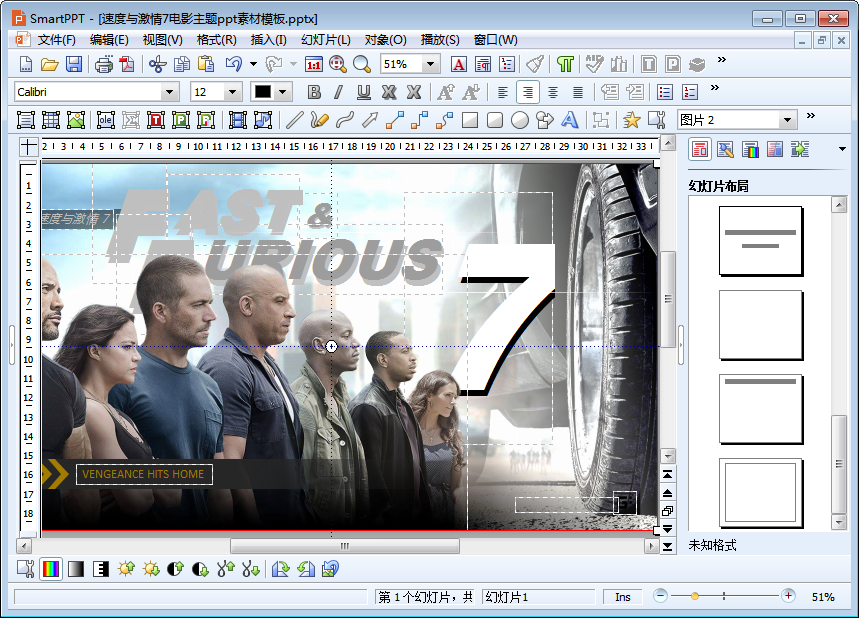Export to PDF icon
The width and height of the screenshot is (859, 618).
point(127,64)
